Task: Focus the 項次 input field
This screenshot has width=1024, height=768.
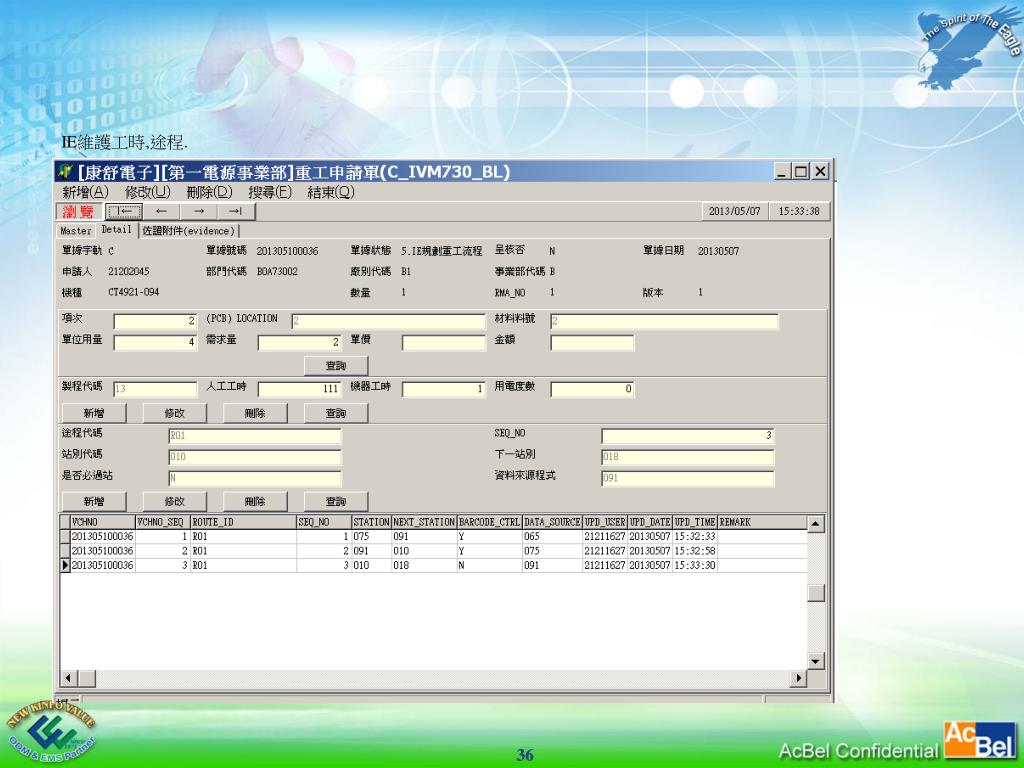Action: click(x=155, y=321)
